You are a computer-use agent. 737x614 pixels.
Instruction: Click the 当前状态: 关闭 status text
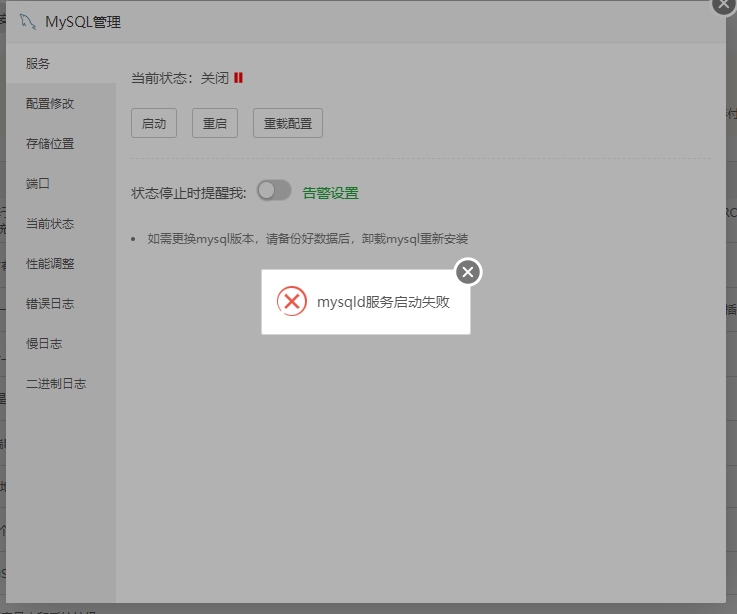coord(180,78)
